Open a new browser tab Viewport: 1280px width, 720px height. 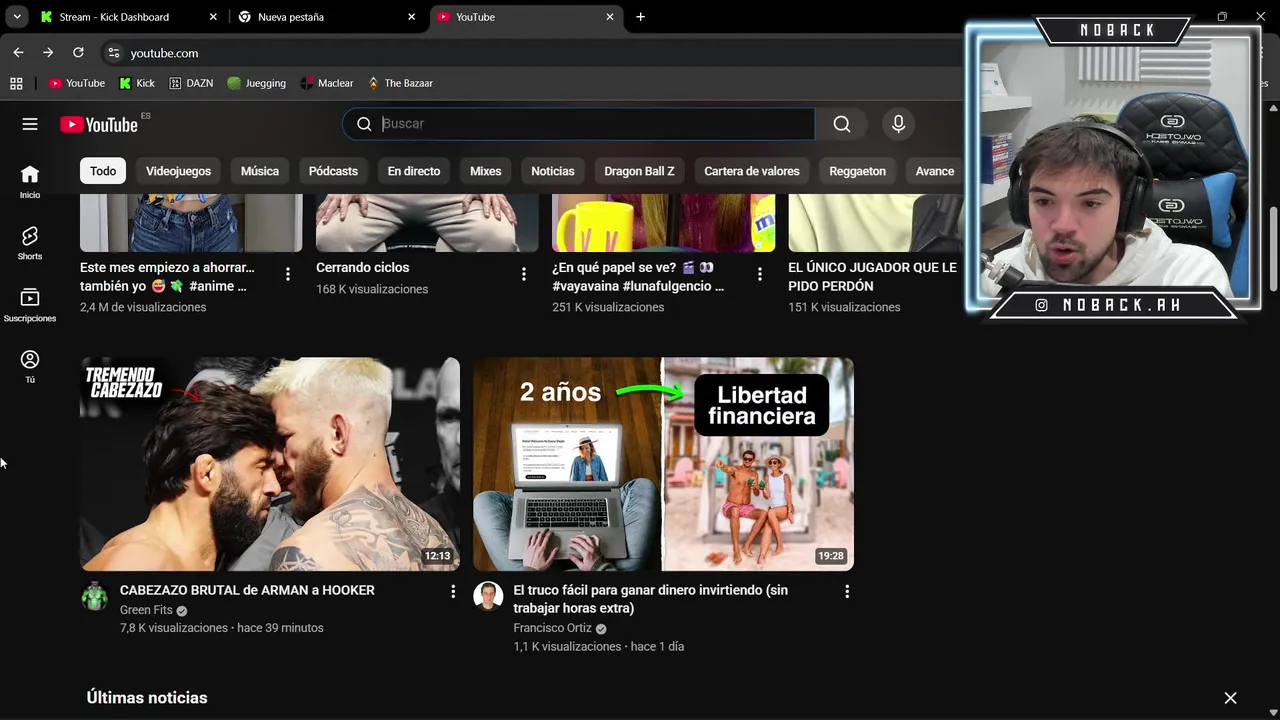click(x=640, y=17)
